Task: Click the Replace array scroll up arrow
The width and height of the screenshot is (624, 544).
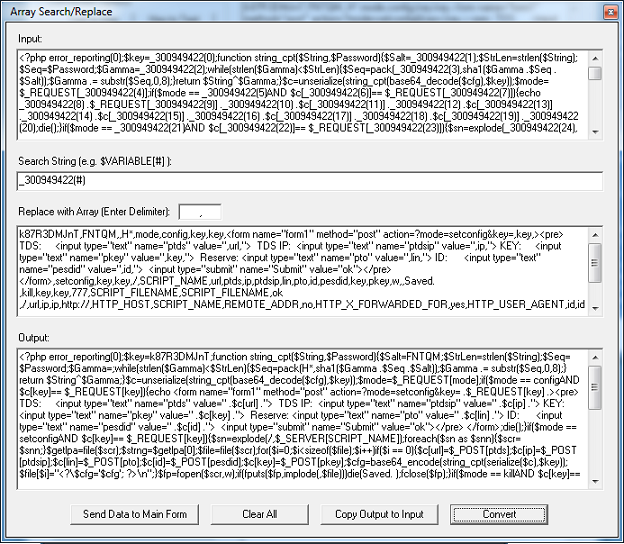Action: pyautogui.click(x=595, y=235)
